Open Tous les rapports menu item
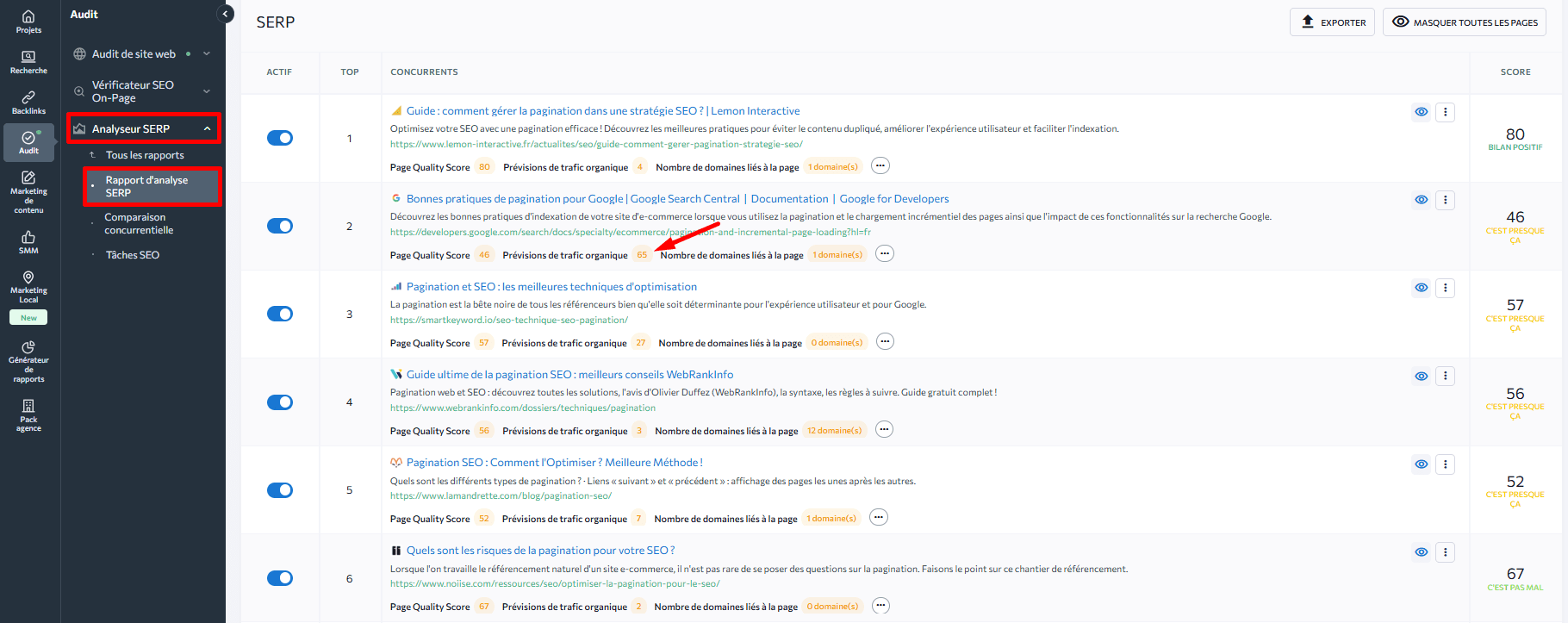 click(x=145, y=155)
